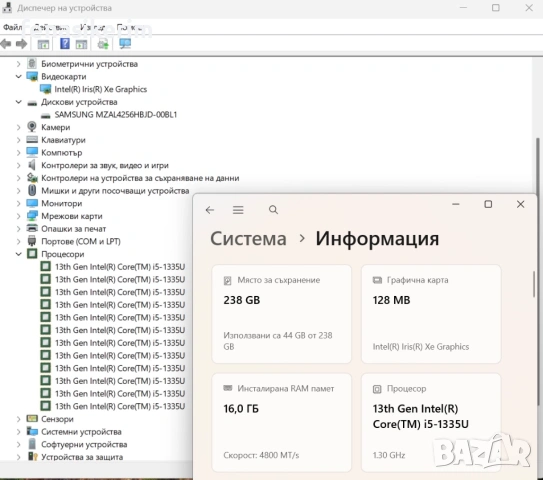
Task: Open the Процесор info card
Action: coord(431,423)
